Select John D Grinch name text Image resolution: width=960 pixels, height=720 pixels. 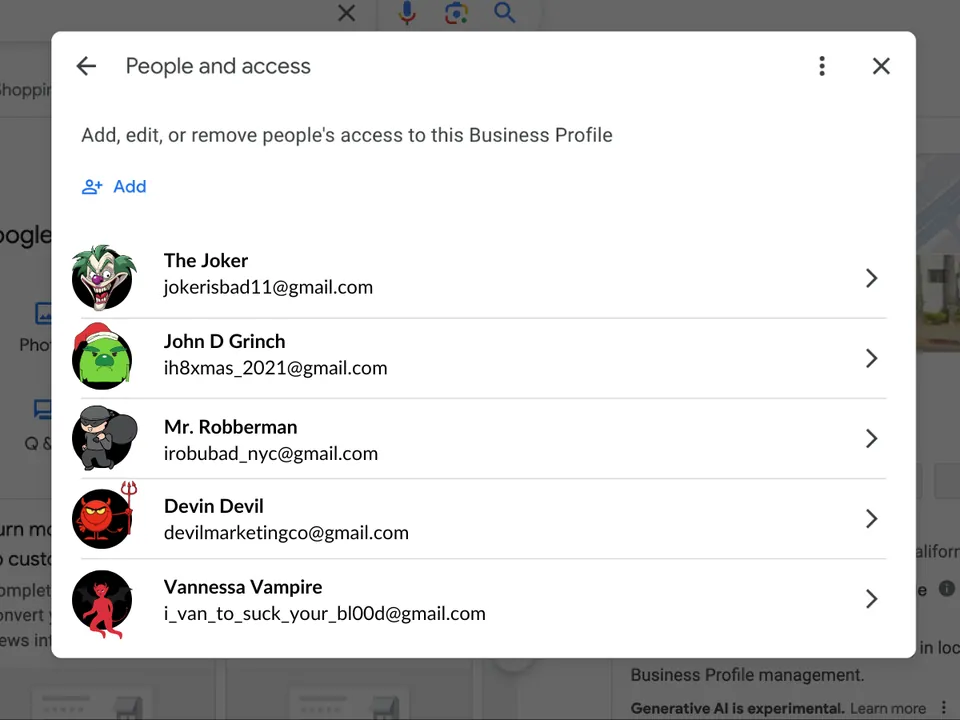click(225, 341)
